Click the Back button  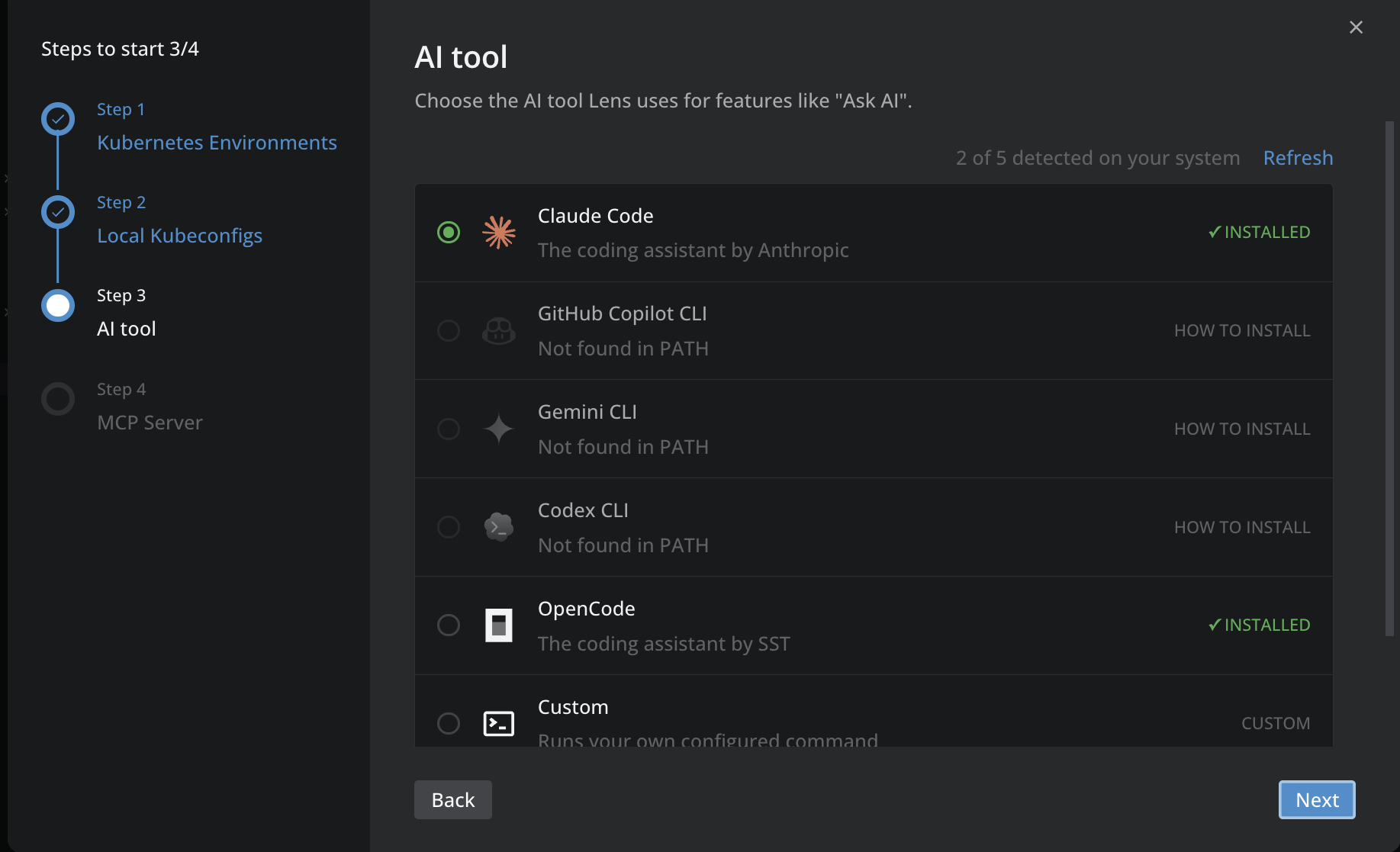click(x=453, y=799)
